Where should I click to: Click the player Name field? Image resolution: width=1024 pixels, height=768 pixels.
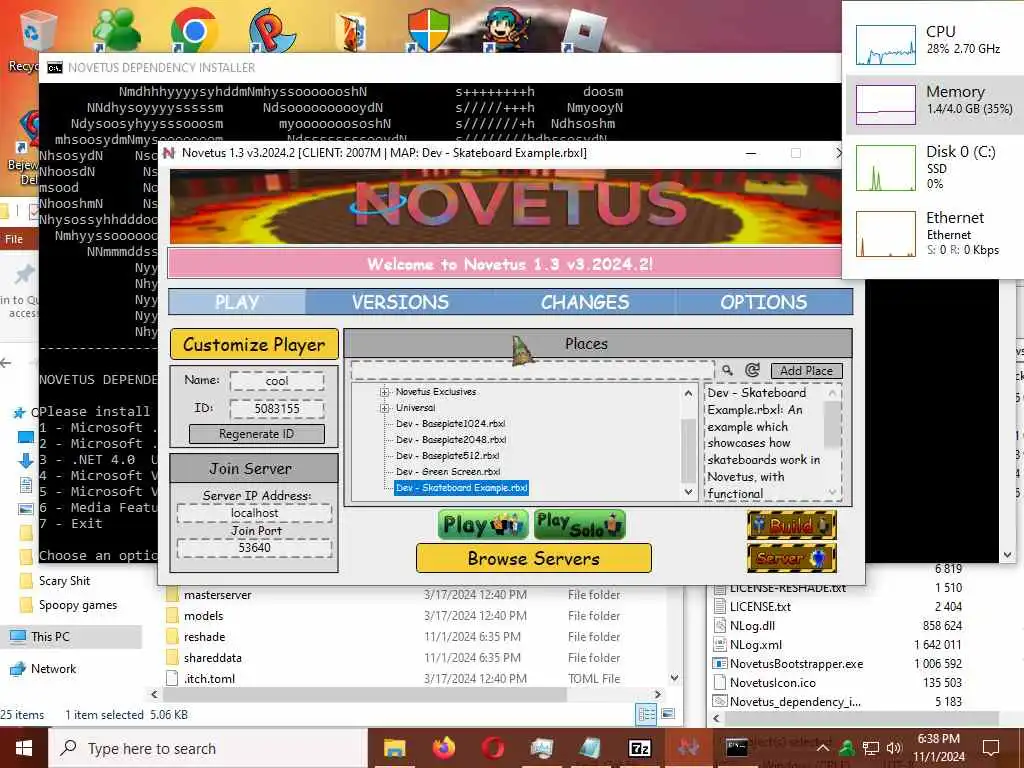click(277, 381)
